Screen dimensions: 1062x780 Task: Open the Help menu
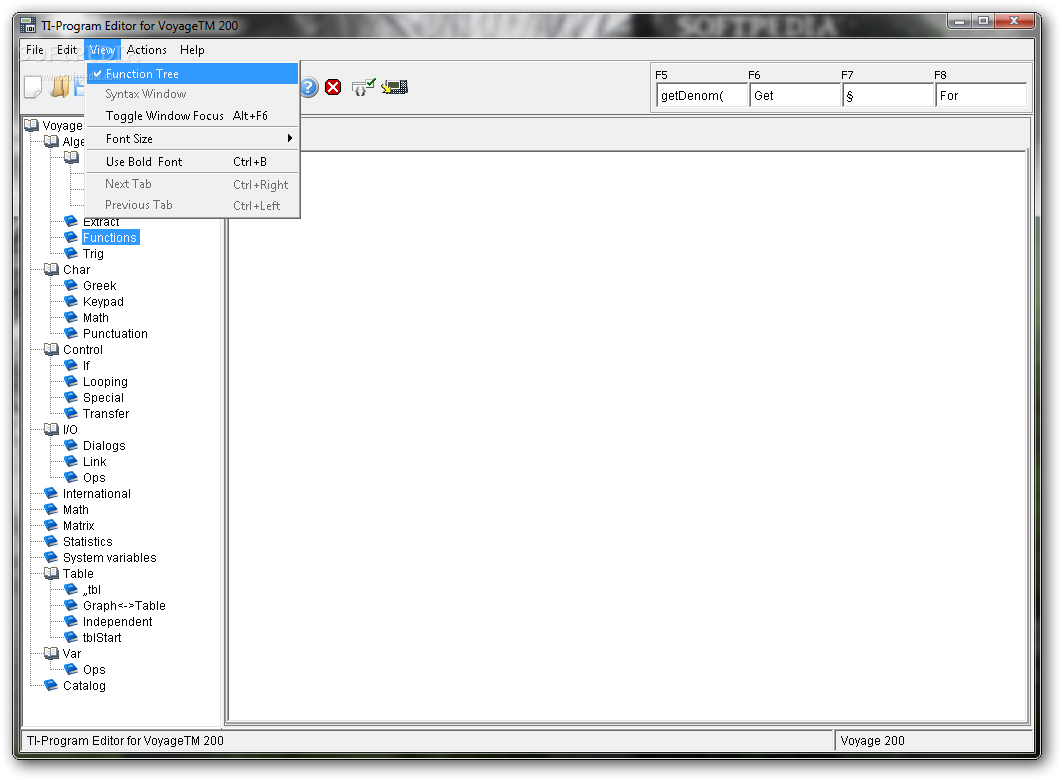(x=192, y=50)
